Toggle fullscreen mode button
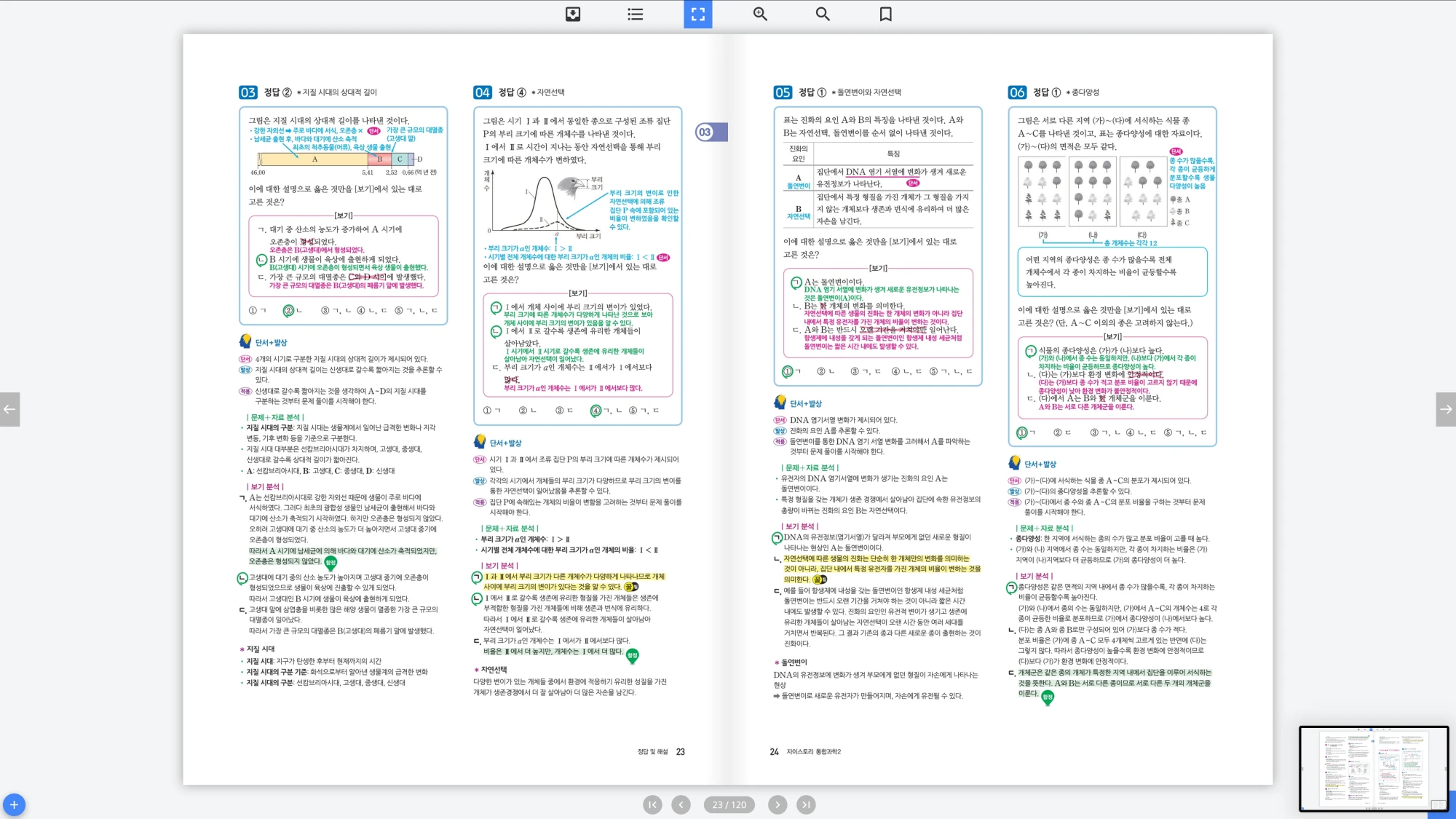Image resolution: width=1456 pixels, height=819 pixels. point(697,14)
